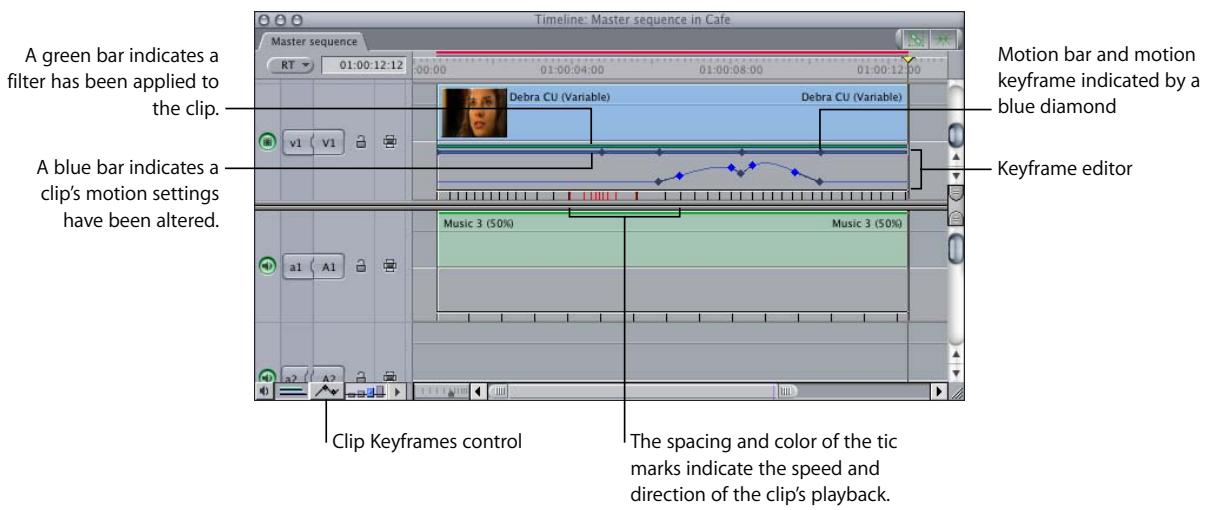This screenshot has width=1207, height=510.
Task: Toggle the Clip Overlays control
Action: (x=290, y=391)
